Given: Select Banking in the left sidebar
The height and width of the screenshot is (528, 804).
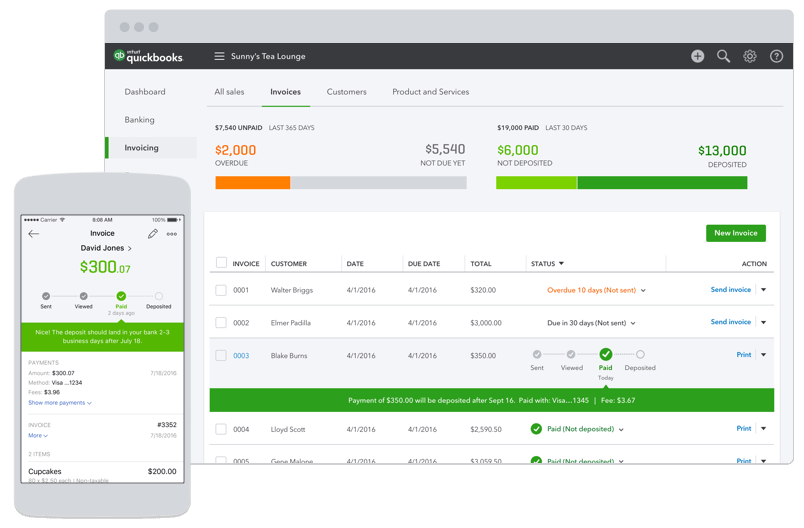Looking at the screenshot, I should point(139,120).
